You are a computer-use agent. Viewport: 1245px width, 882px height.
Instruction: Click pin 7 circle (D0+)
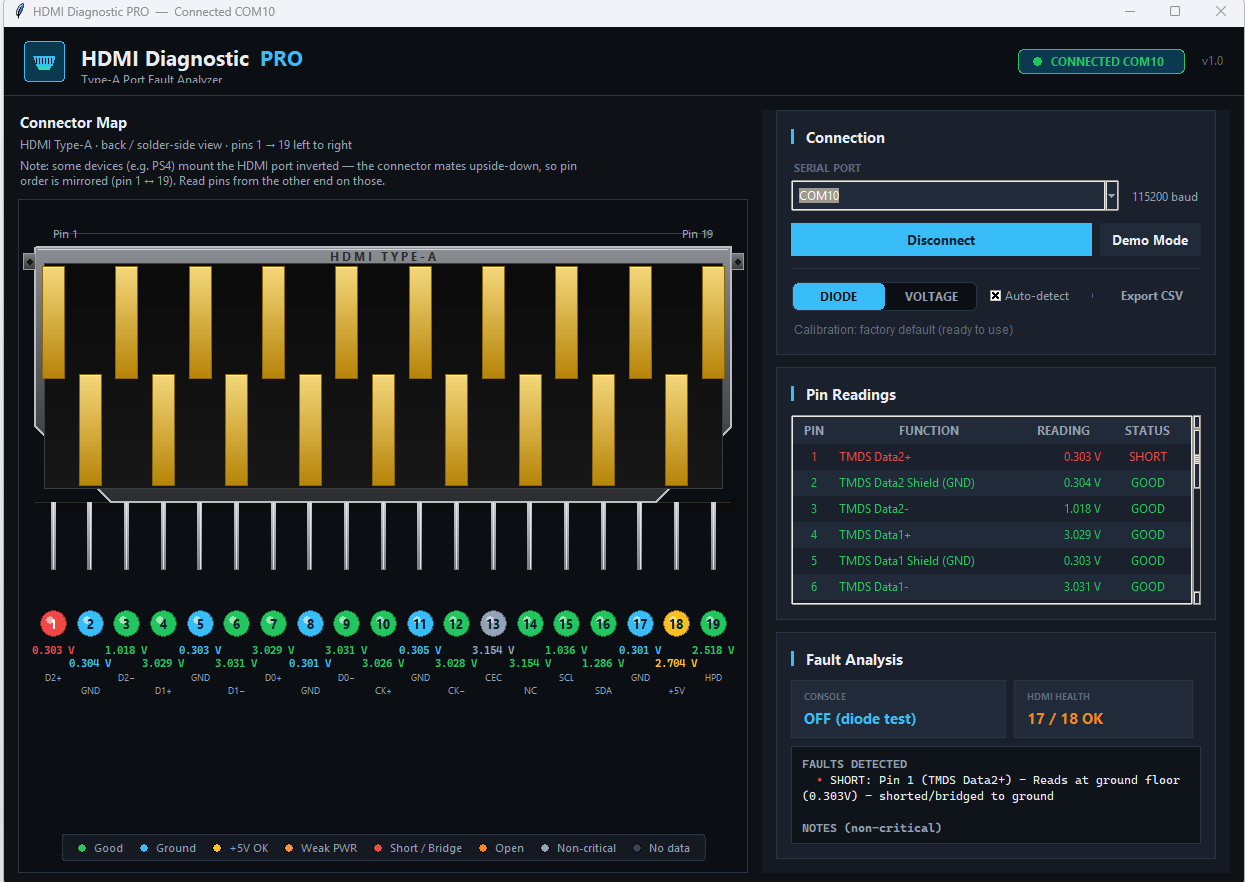tap(273, 624)
